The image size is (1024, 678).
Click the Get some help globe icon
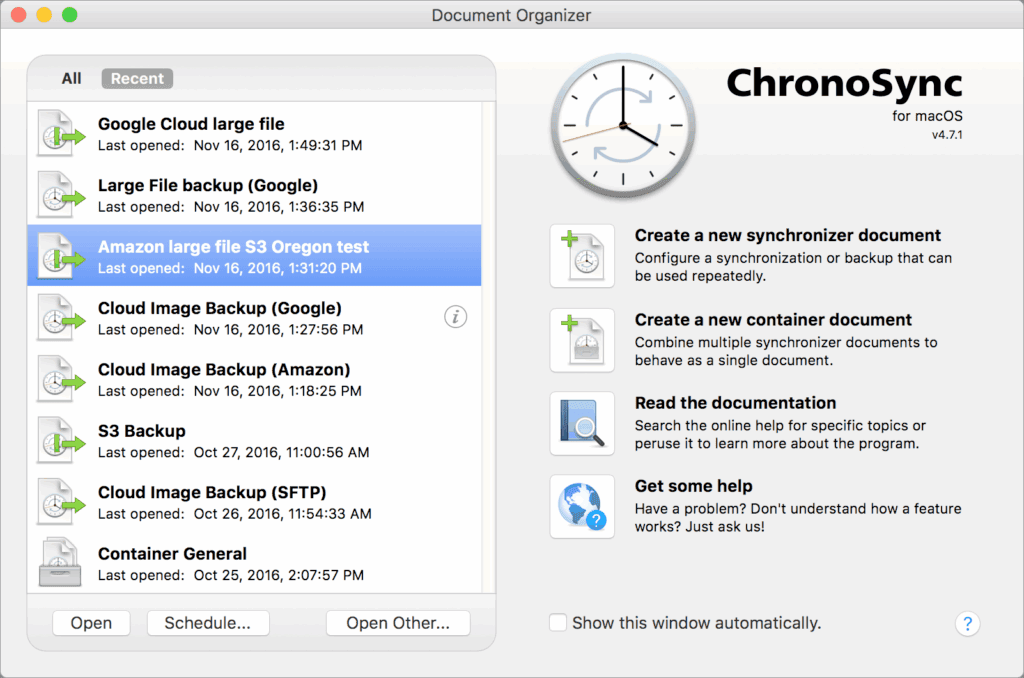tap(582, 507)
